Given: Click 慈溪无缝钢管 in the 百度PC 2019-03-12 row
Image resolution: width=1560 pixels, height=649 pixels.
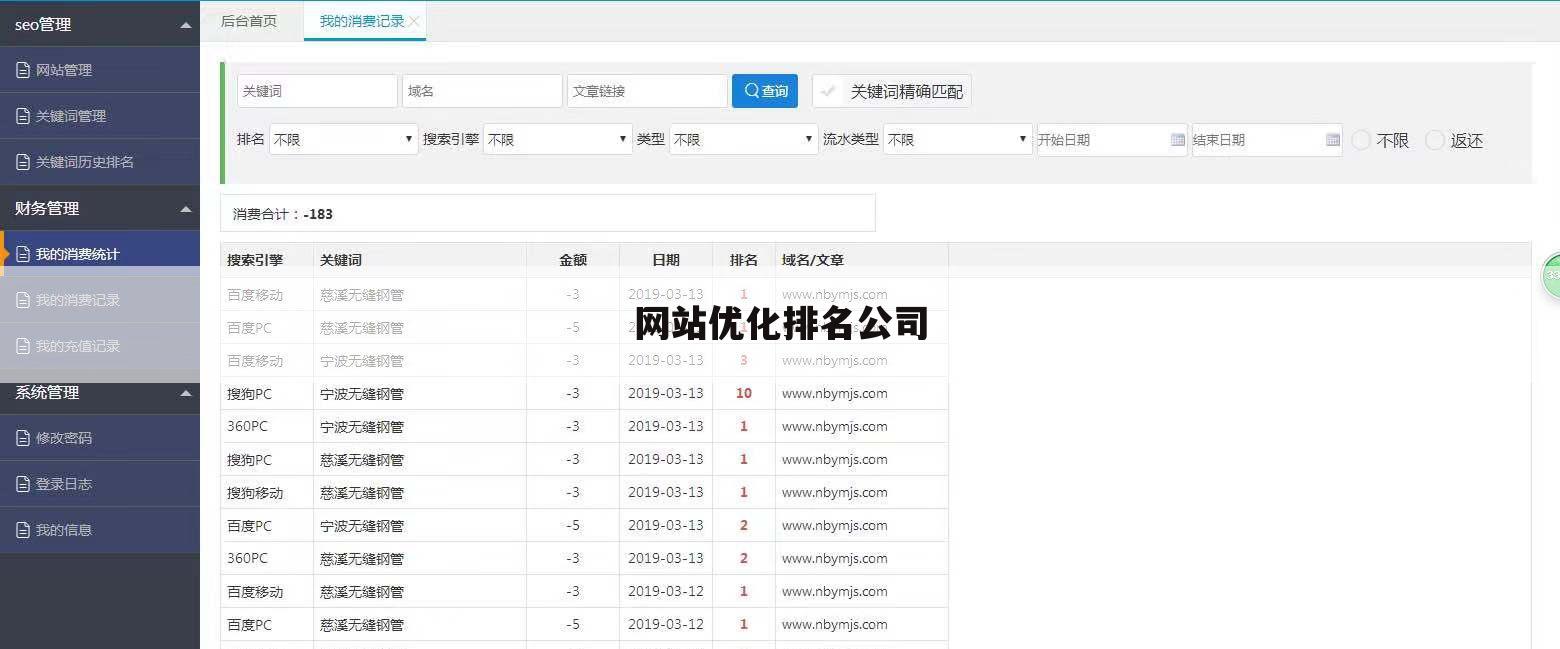Looking at the screenshot, I should pos(362,625).
